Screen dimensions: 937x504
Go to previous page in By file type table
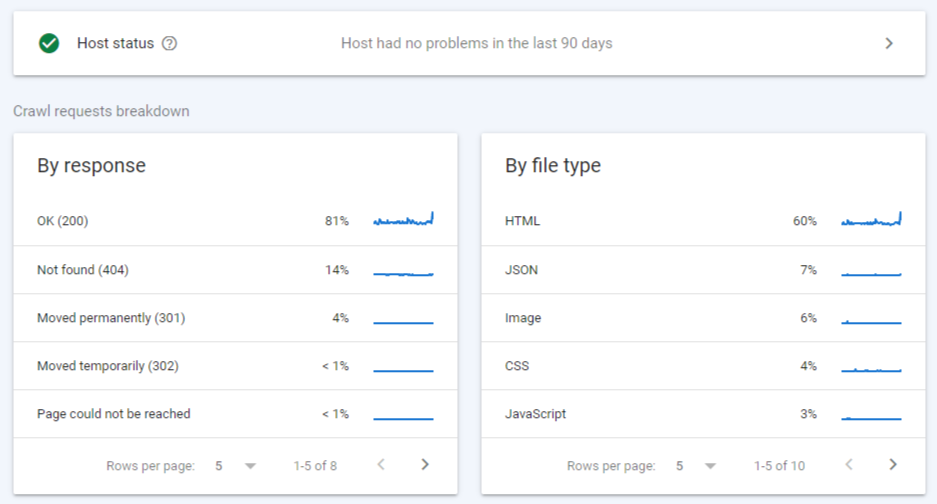(849, 465)
